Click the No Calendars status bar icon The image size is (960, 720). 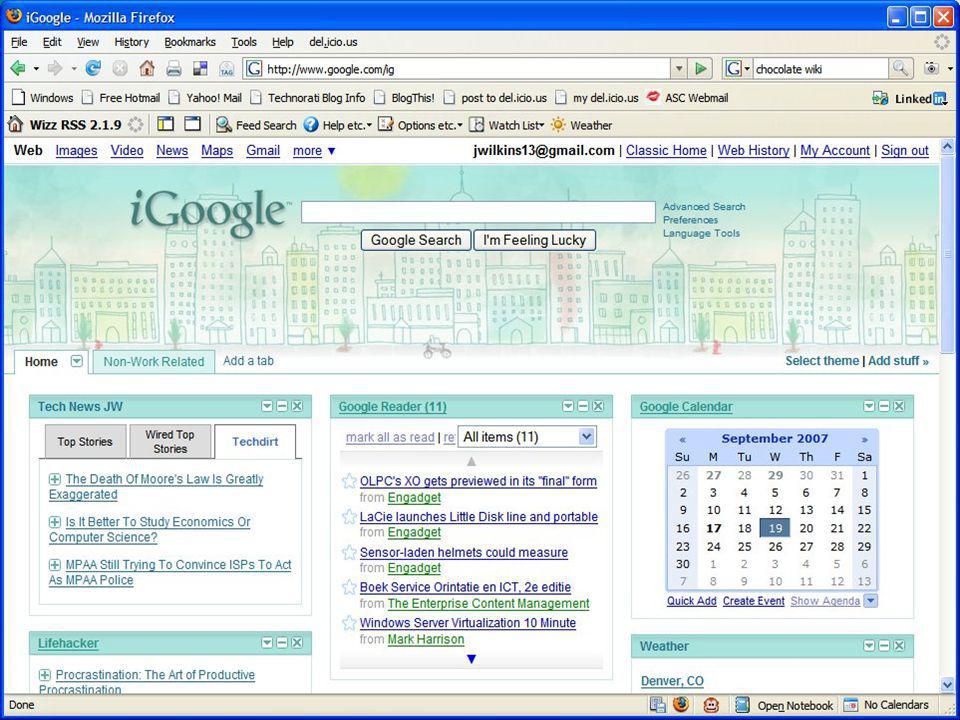[850, 705]
